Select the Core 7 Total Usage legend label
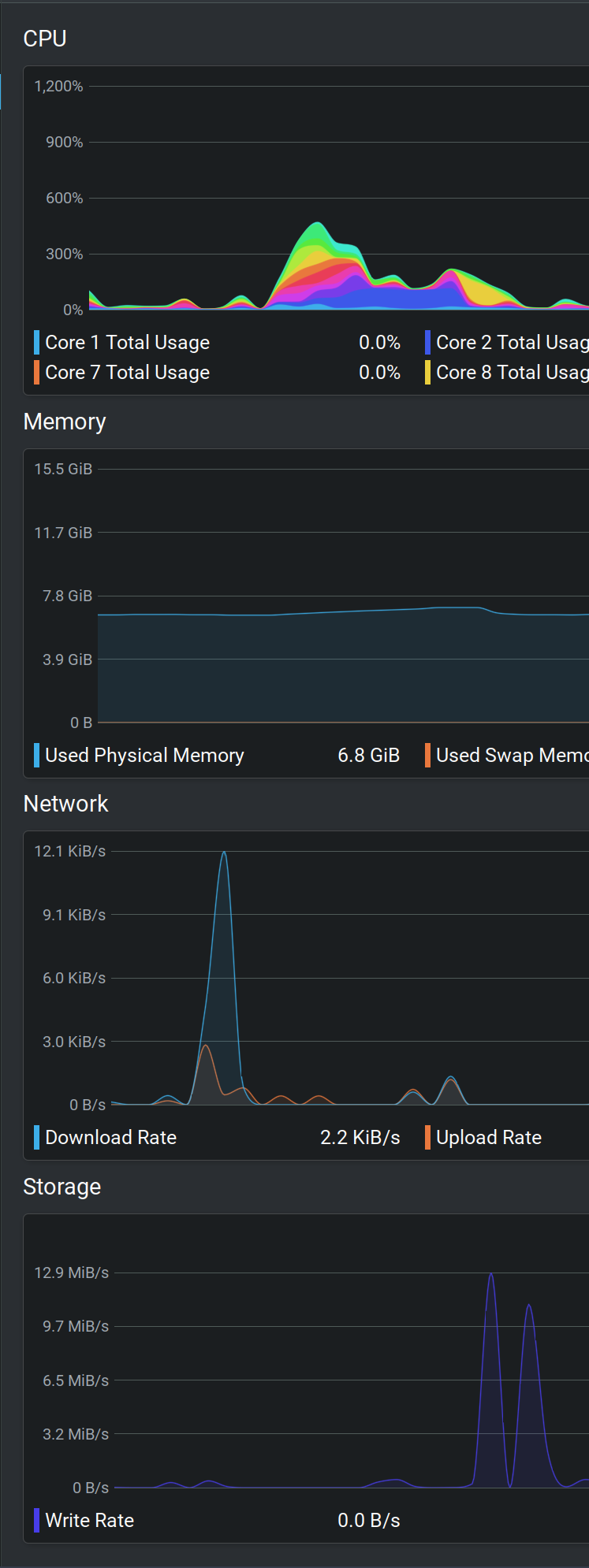Viewport: 589px width, 1568px height. (128, 373)
